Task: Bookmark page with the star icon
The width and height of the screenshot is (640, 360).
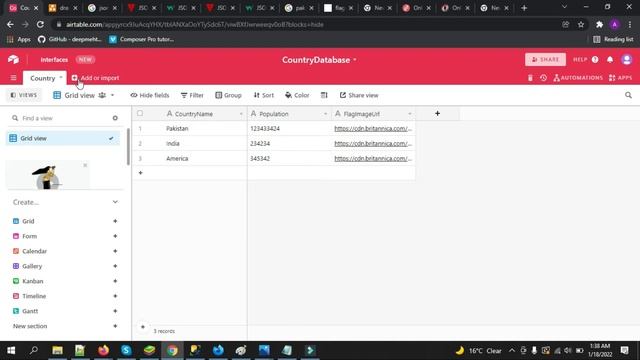Action: tap(581, 24)
